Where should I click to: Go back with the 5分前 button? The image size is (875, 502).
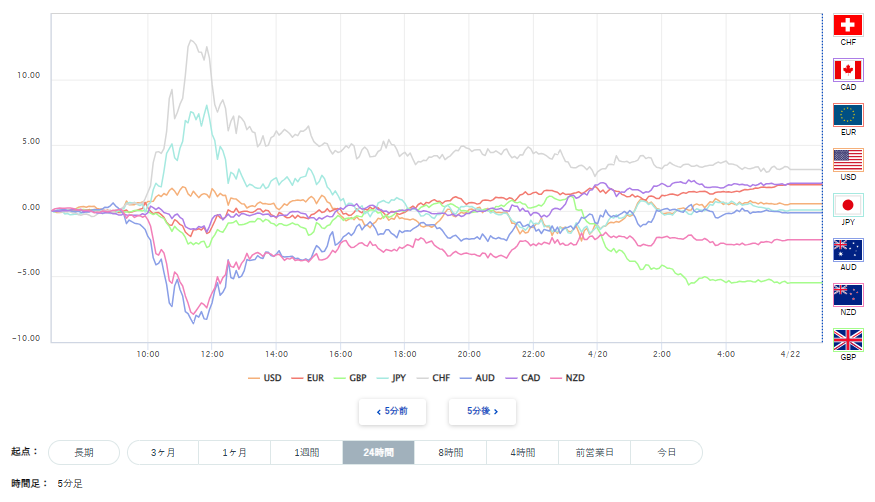(392, 412)
